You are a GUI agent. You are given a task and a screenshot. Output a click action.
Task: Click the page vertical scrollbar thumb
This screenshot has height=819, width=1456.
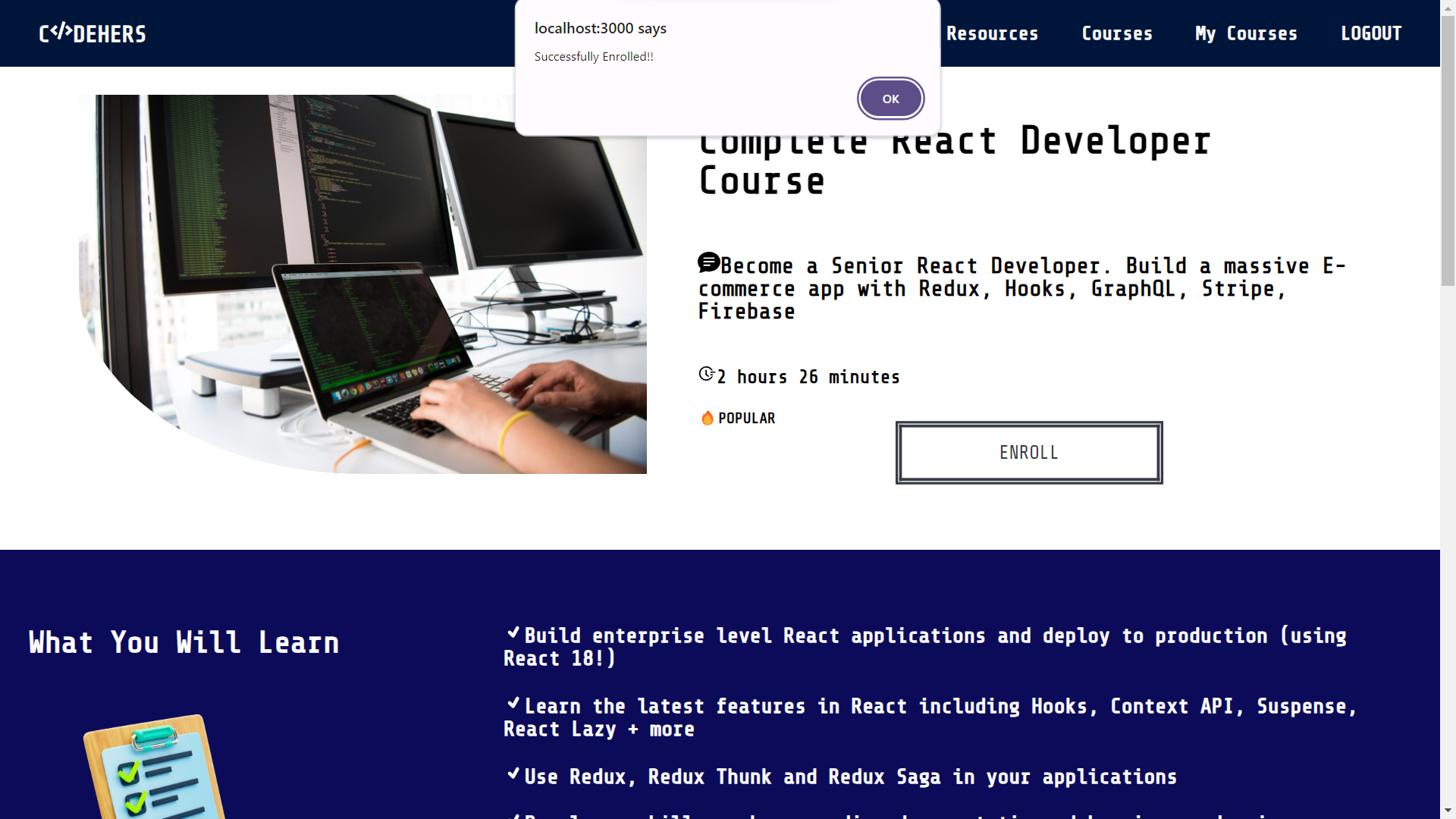pos(1448,152)
